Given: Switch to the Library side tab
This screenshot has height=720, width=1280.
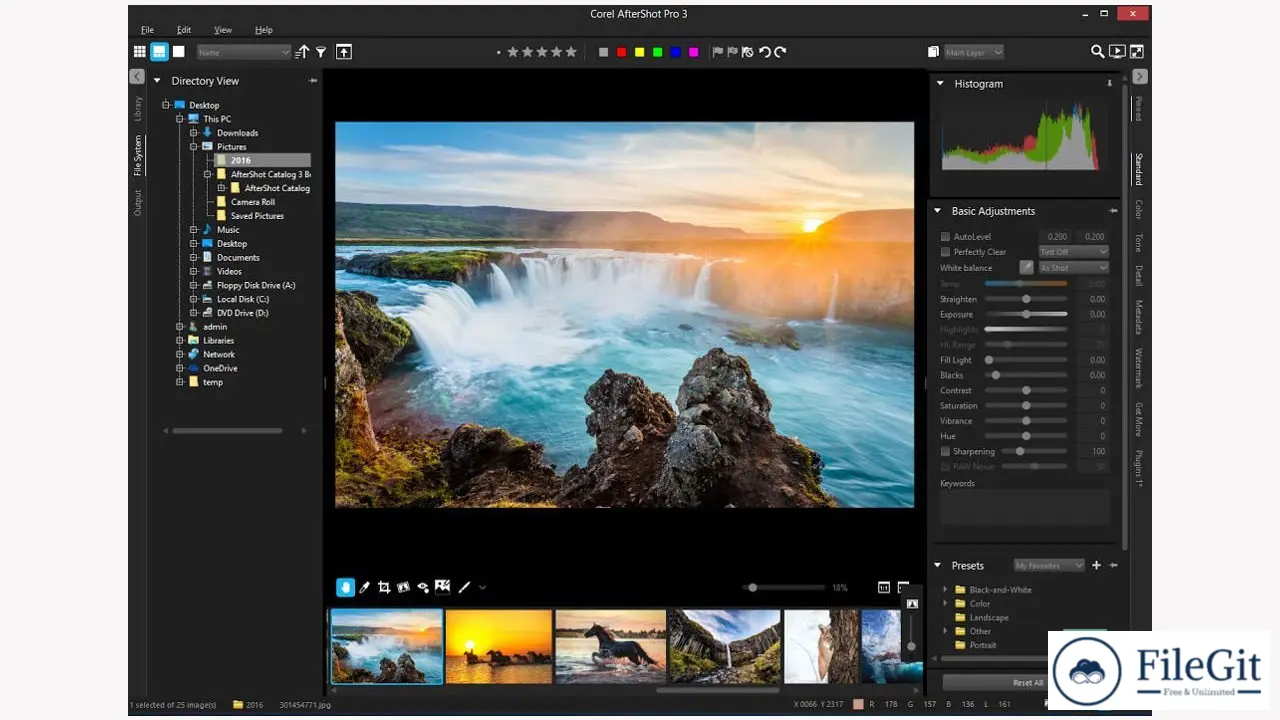Looking at the screenshot, I should tap(138, 109).
